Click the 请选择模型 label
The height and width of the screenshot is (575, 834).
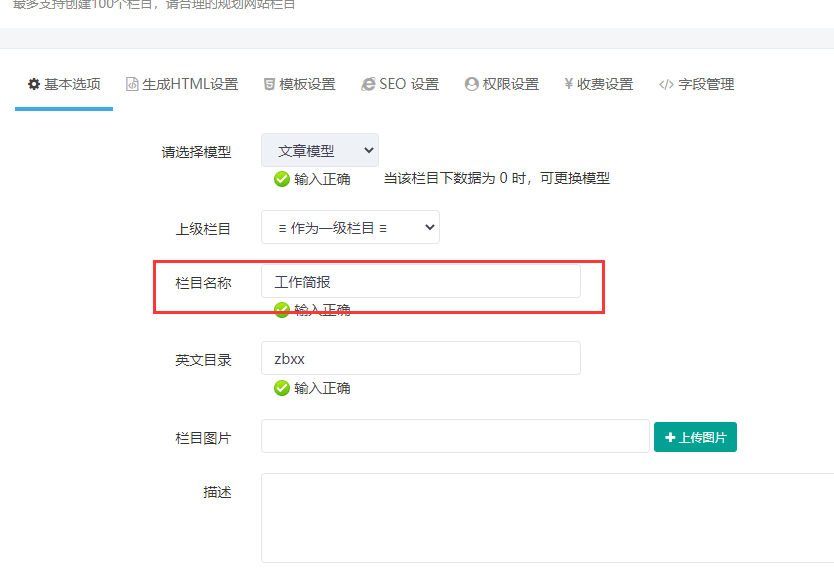coord(196,152)
